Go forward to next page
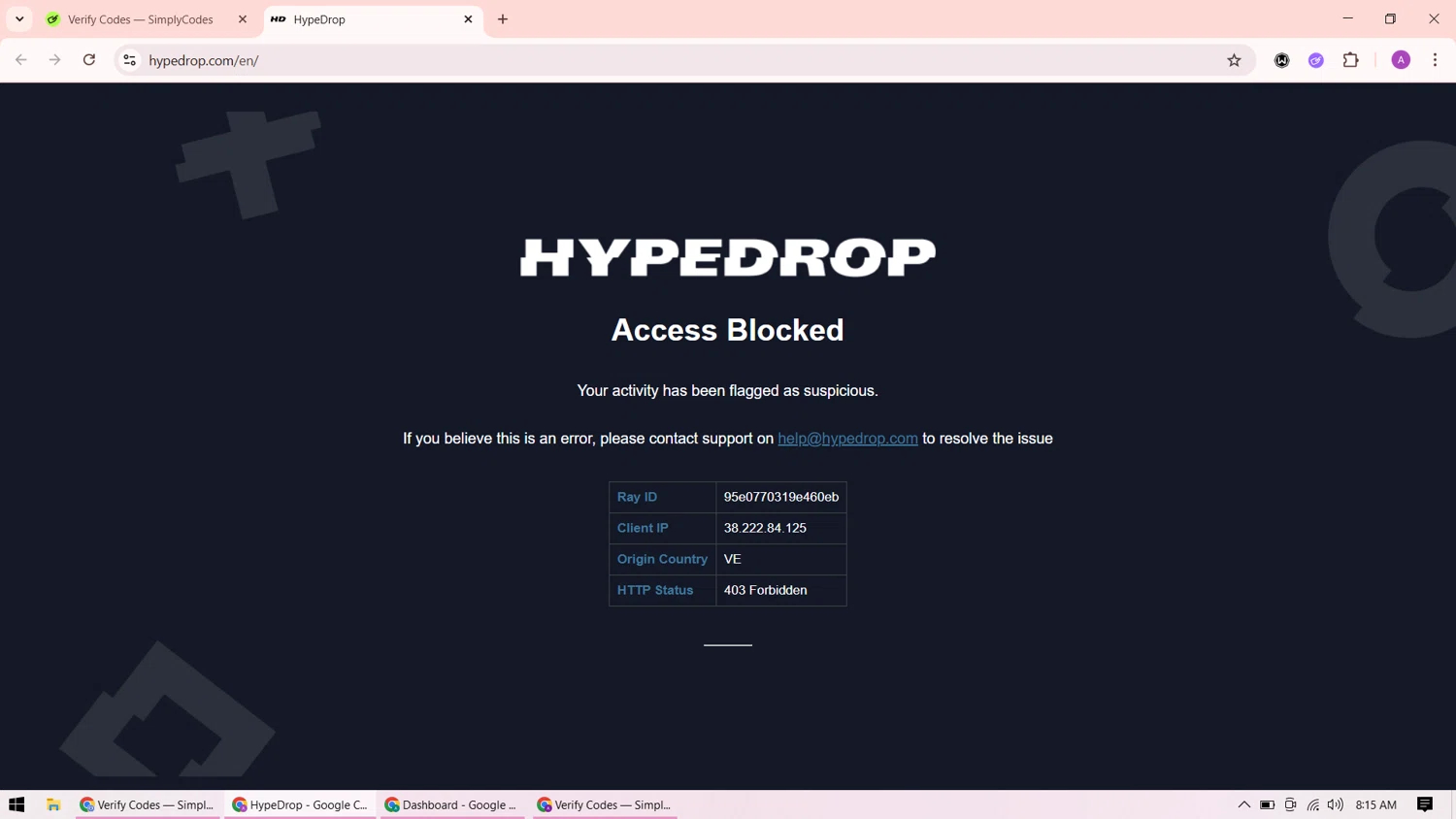This screenshot has height=819, width=1456. pos(55,60)
